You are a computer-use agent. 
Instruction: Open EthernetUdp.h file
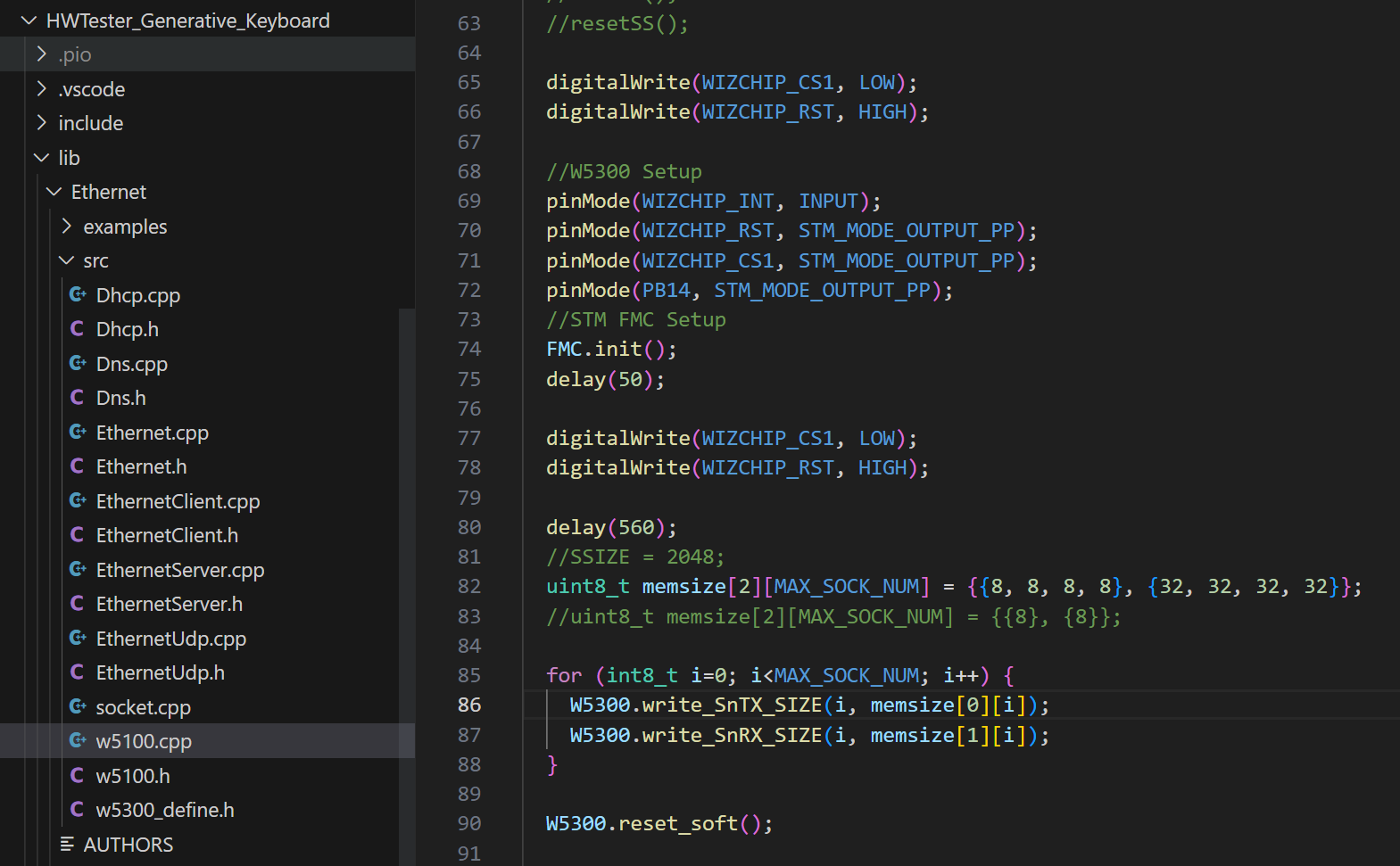161,672
